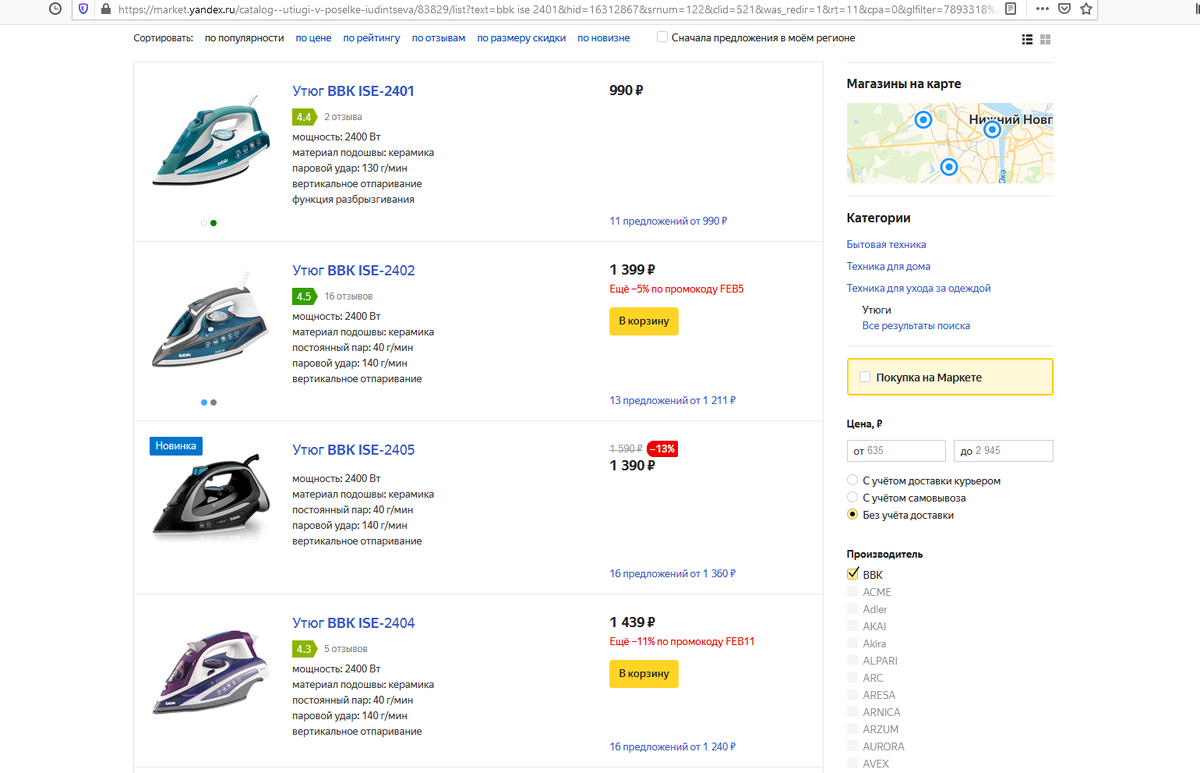
Task: Tick the ACME manufacturer checkbox
Action: [x=853, y=591]
